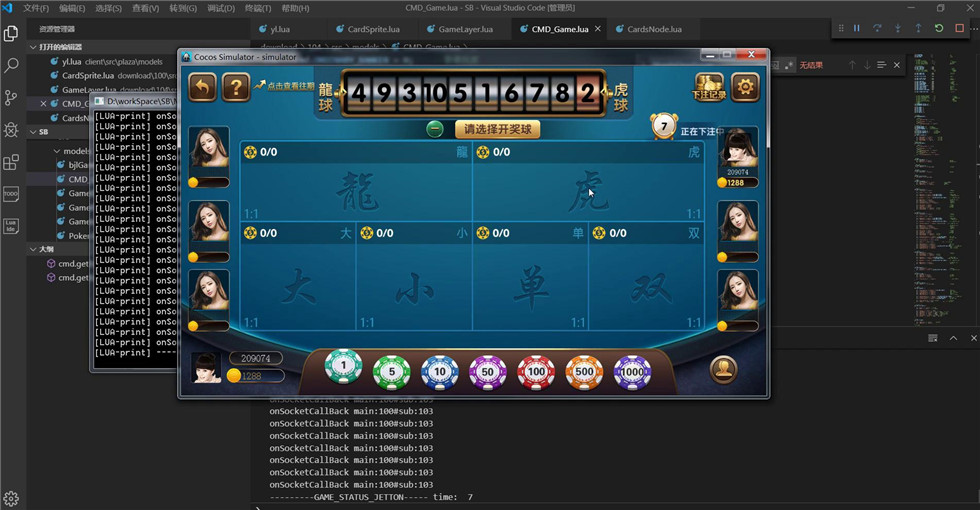Pause the debugger session
Image resolution: width=980 pixels, height=510 pixels.
[856, 28]
